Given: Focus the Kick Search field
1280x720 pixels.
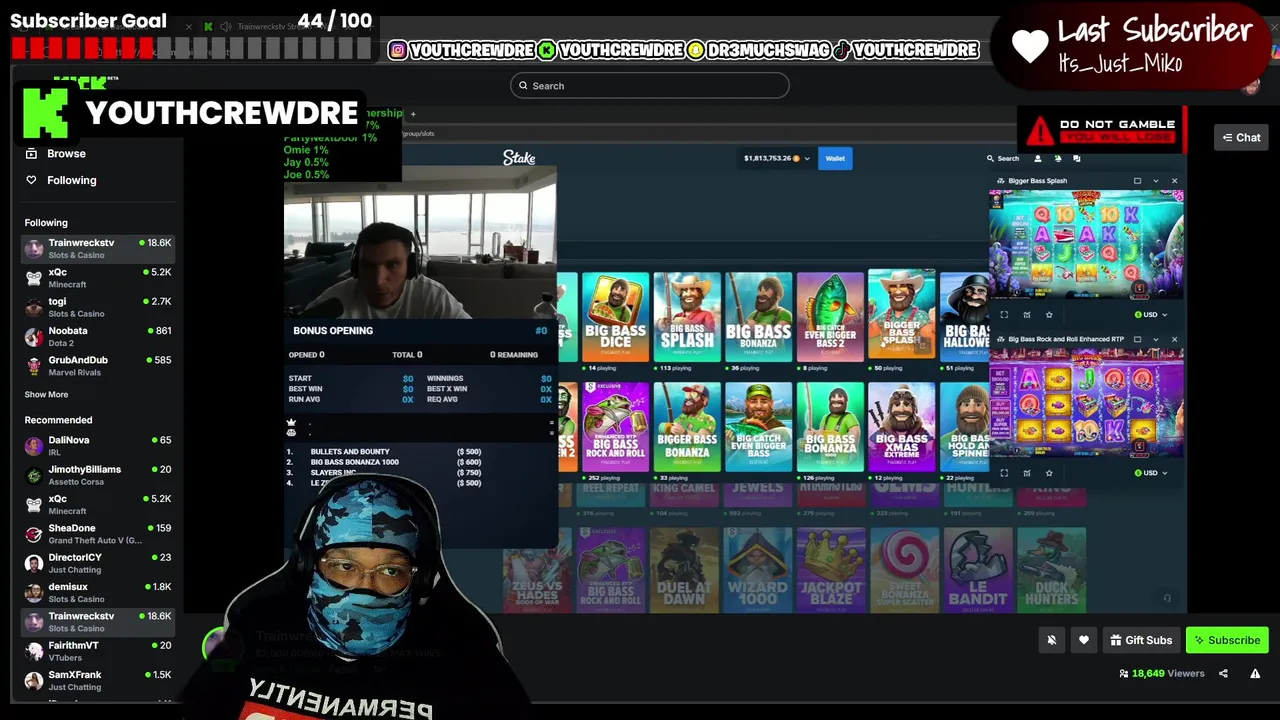Looking at the screenshot, I should coord(650,86).
